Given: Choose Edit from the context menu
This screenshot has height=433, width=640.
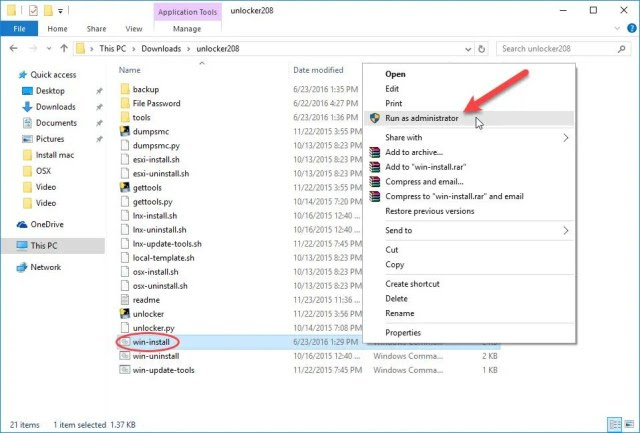Looking at the screenshot, I should pyautogui.click(x=392, y=89).
